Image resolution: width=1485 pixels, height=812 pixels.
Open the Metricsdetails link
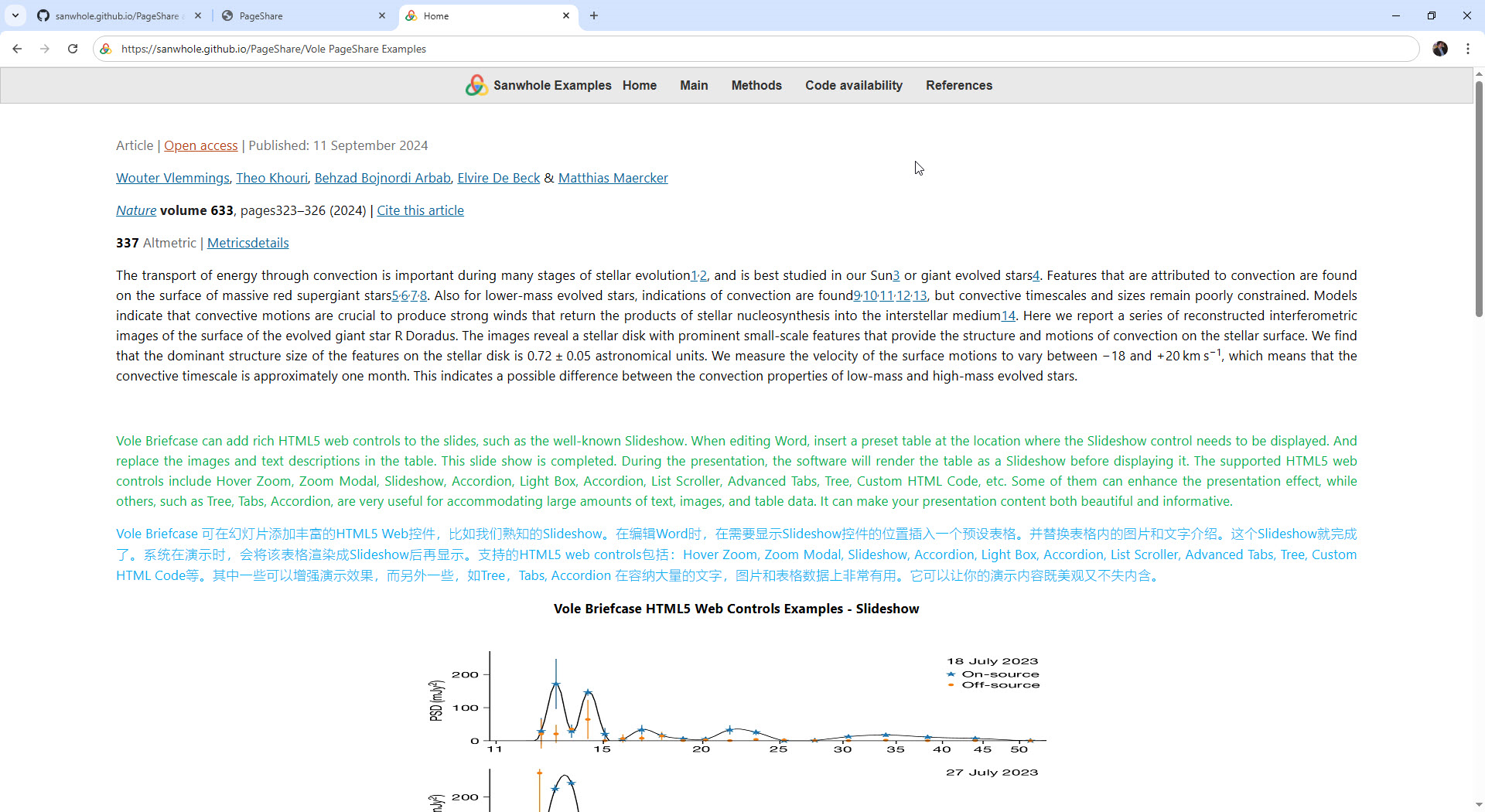[247, 243]
